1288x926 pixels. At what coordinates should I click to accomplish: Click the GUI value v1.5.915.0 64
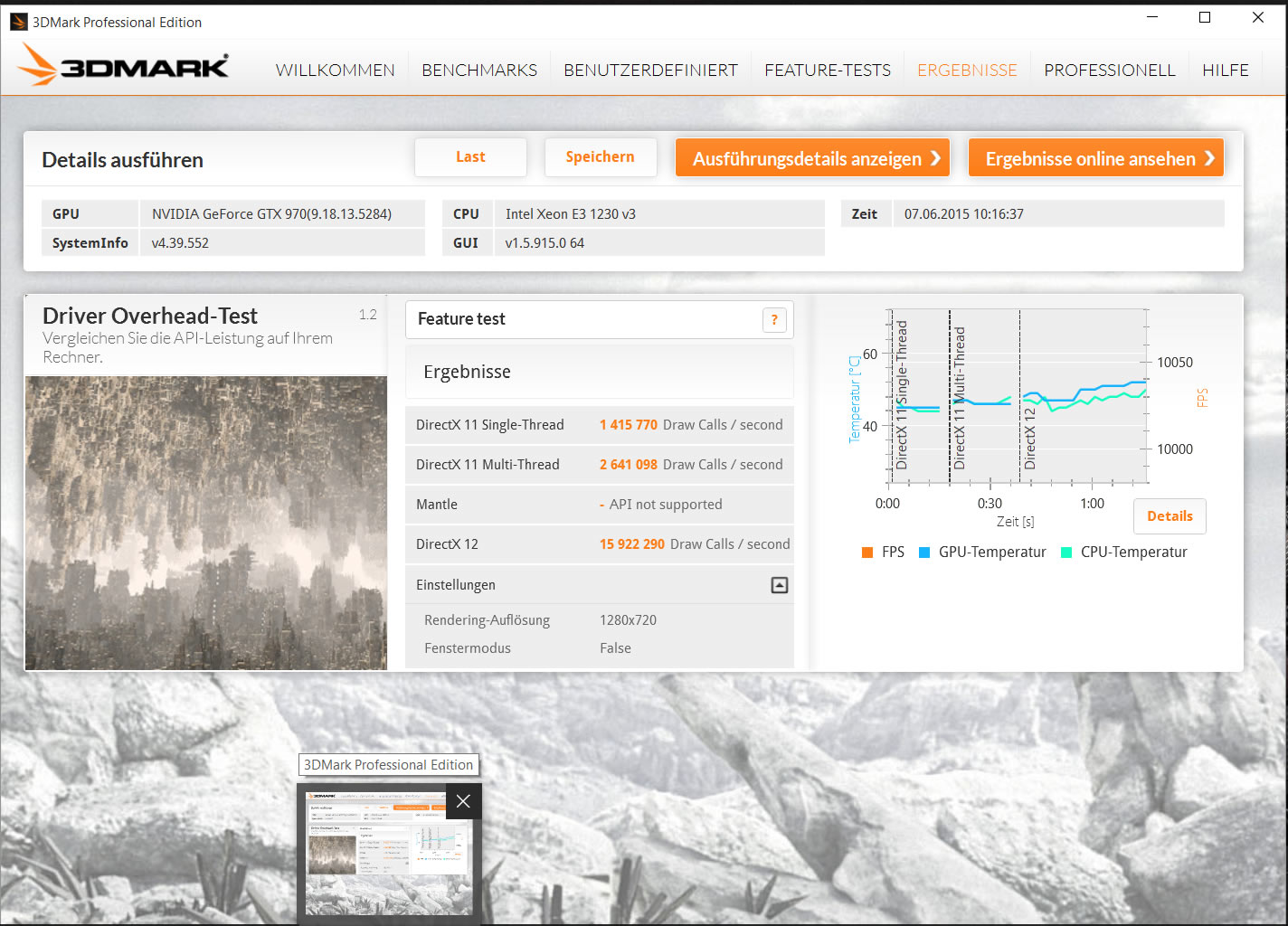(x=545, y=243)
